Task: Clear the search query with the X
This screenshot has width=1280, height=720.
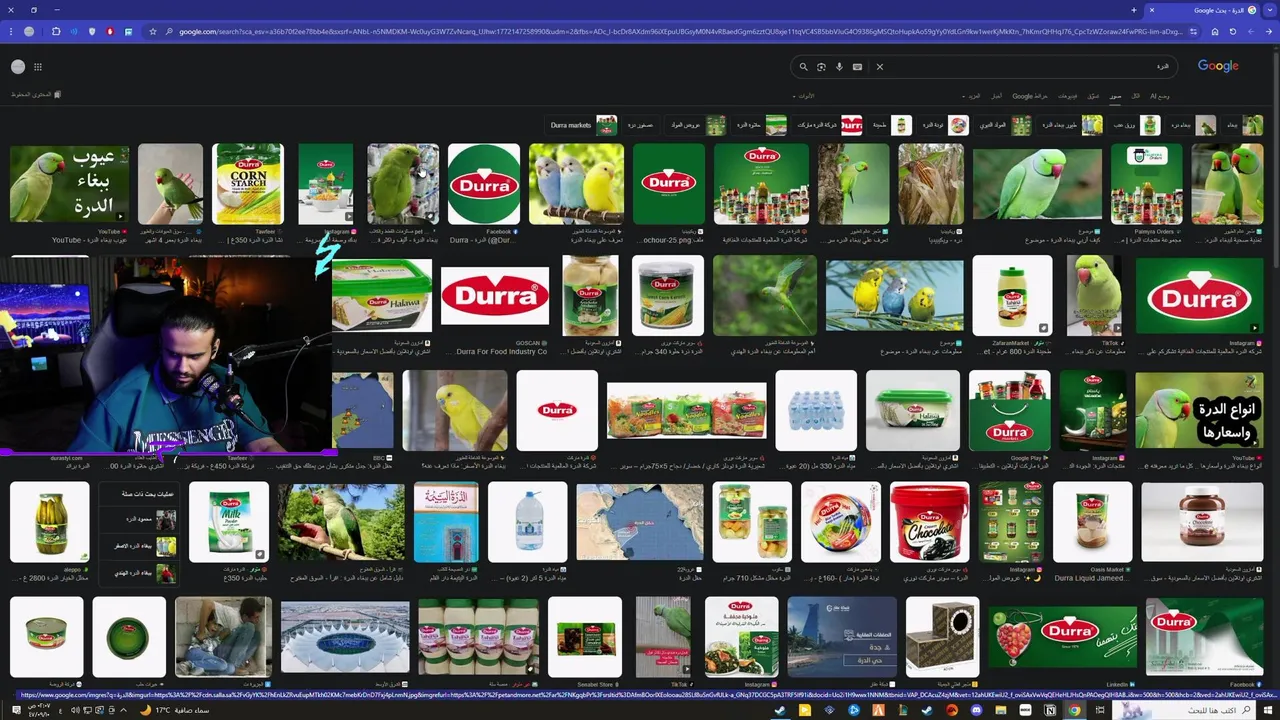Action: coord(880,67)
